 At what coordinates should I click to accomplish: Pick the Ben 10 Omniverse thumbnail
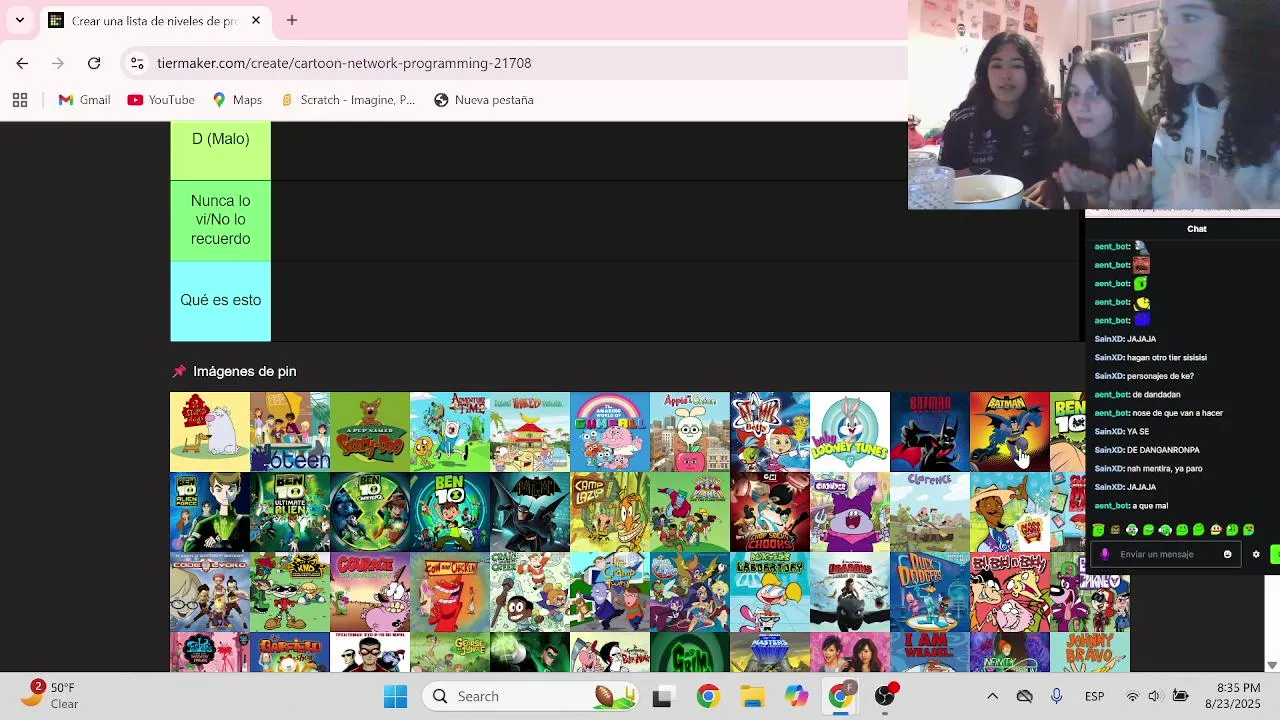pyautogui.click(x=370, y=512)
